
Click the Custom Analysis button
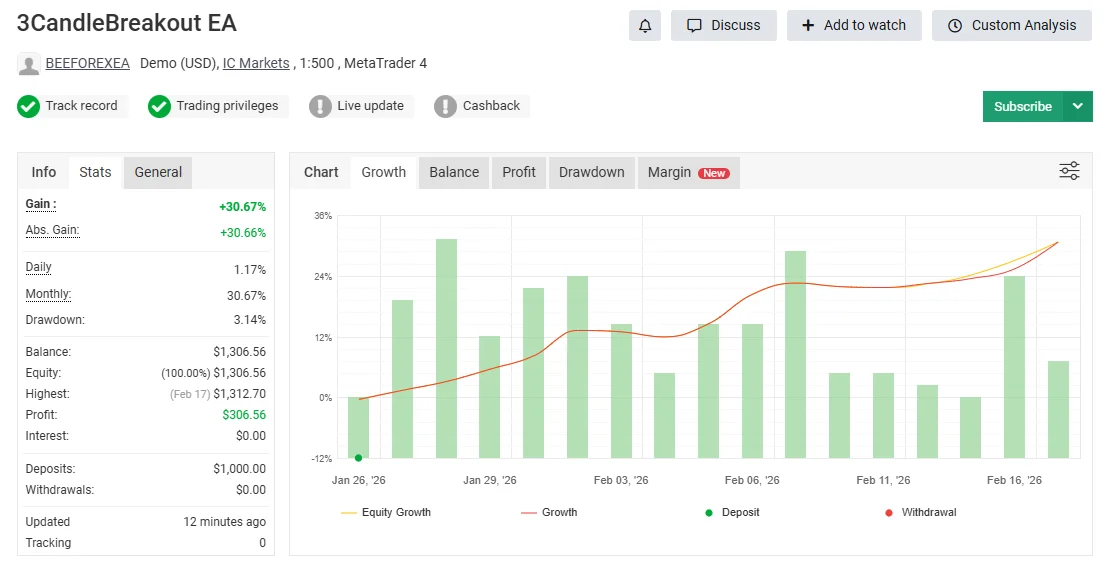pos(1012,26)
